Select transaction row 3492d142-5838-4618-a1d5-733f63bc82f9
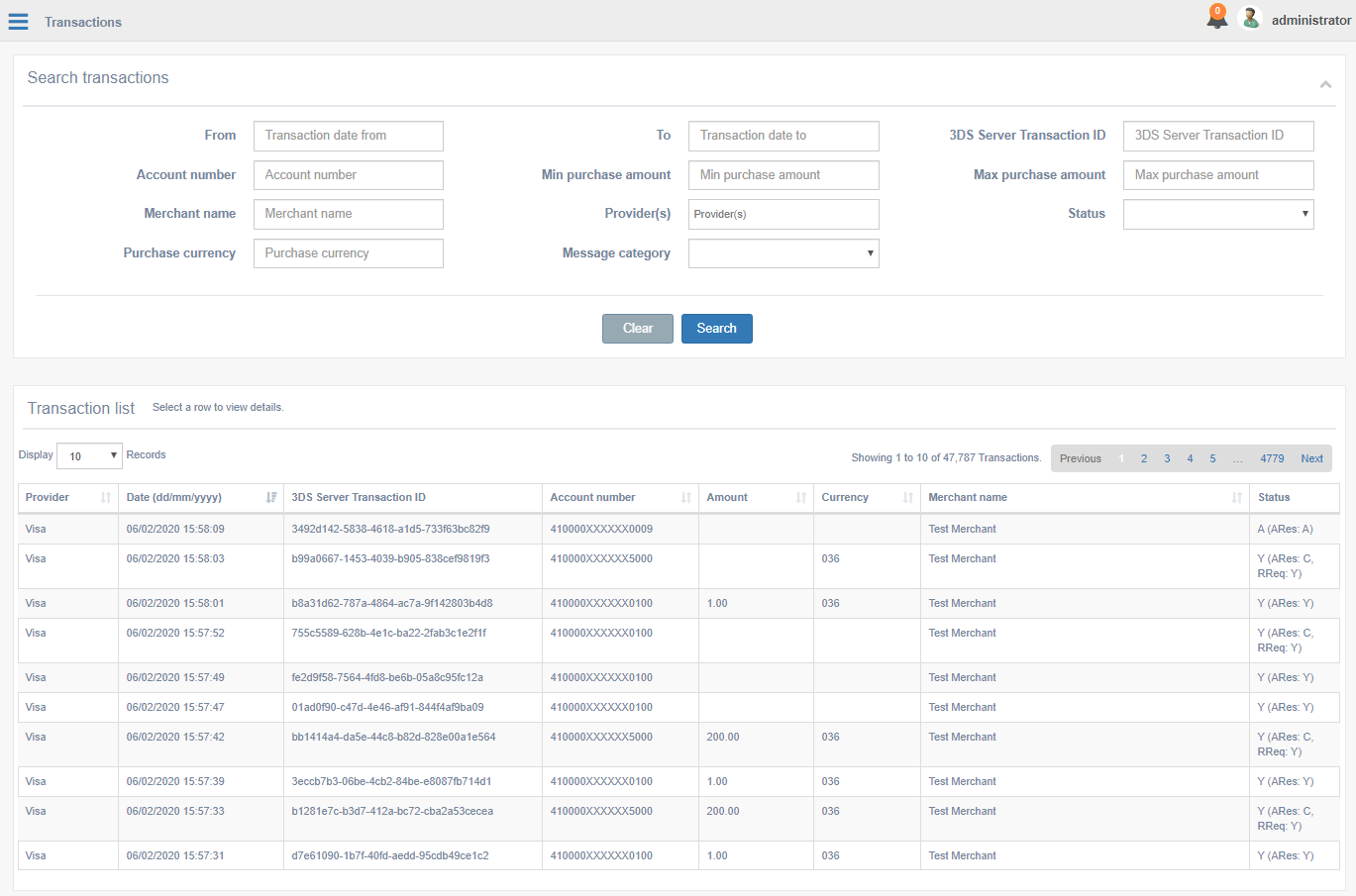The image size is (1356, 896). point(390,529)
